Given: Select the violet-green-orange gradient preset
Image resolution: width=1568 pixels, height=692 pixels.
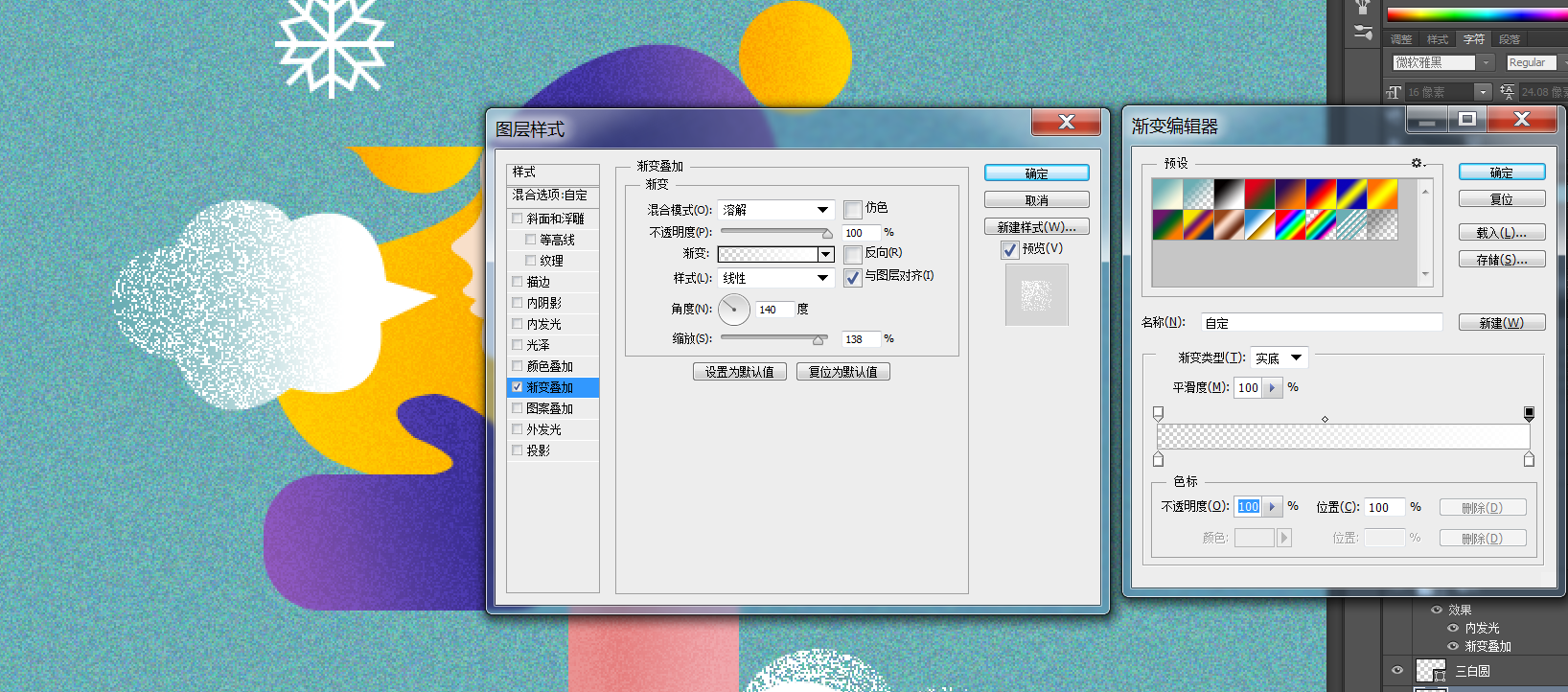Looking at the screenshot, I should click(1167, 225).
